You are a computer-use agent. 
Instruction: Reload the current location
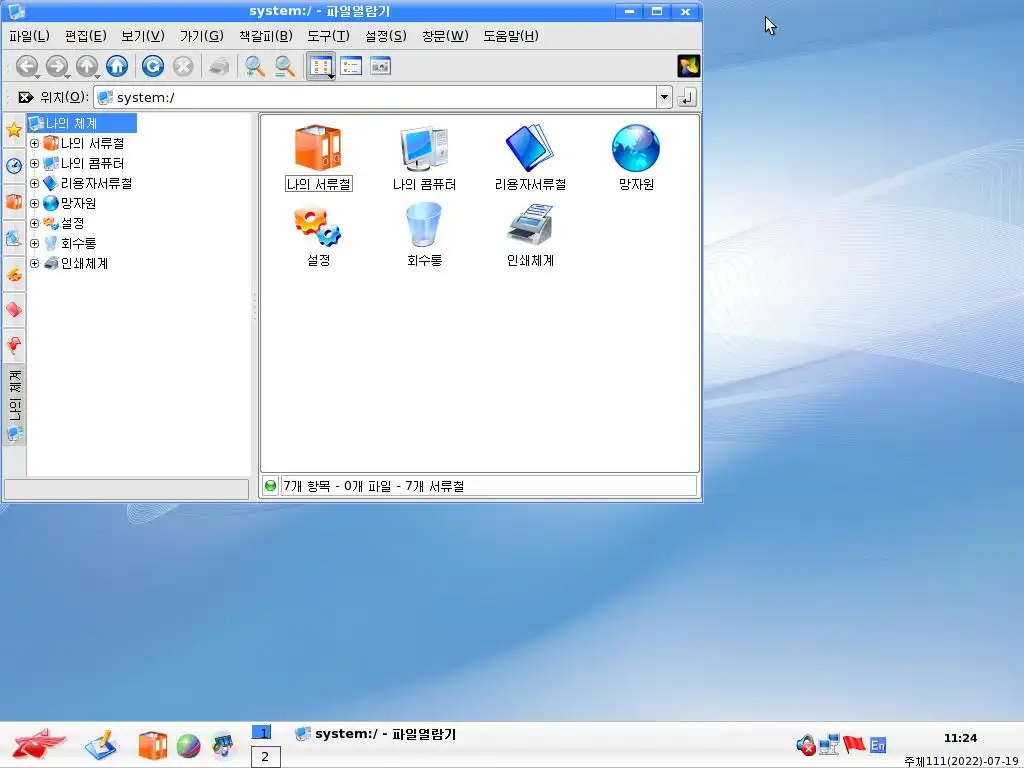click(x=153, y=66)
